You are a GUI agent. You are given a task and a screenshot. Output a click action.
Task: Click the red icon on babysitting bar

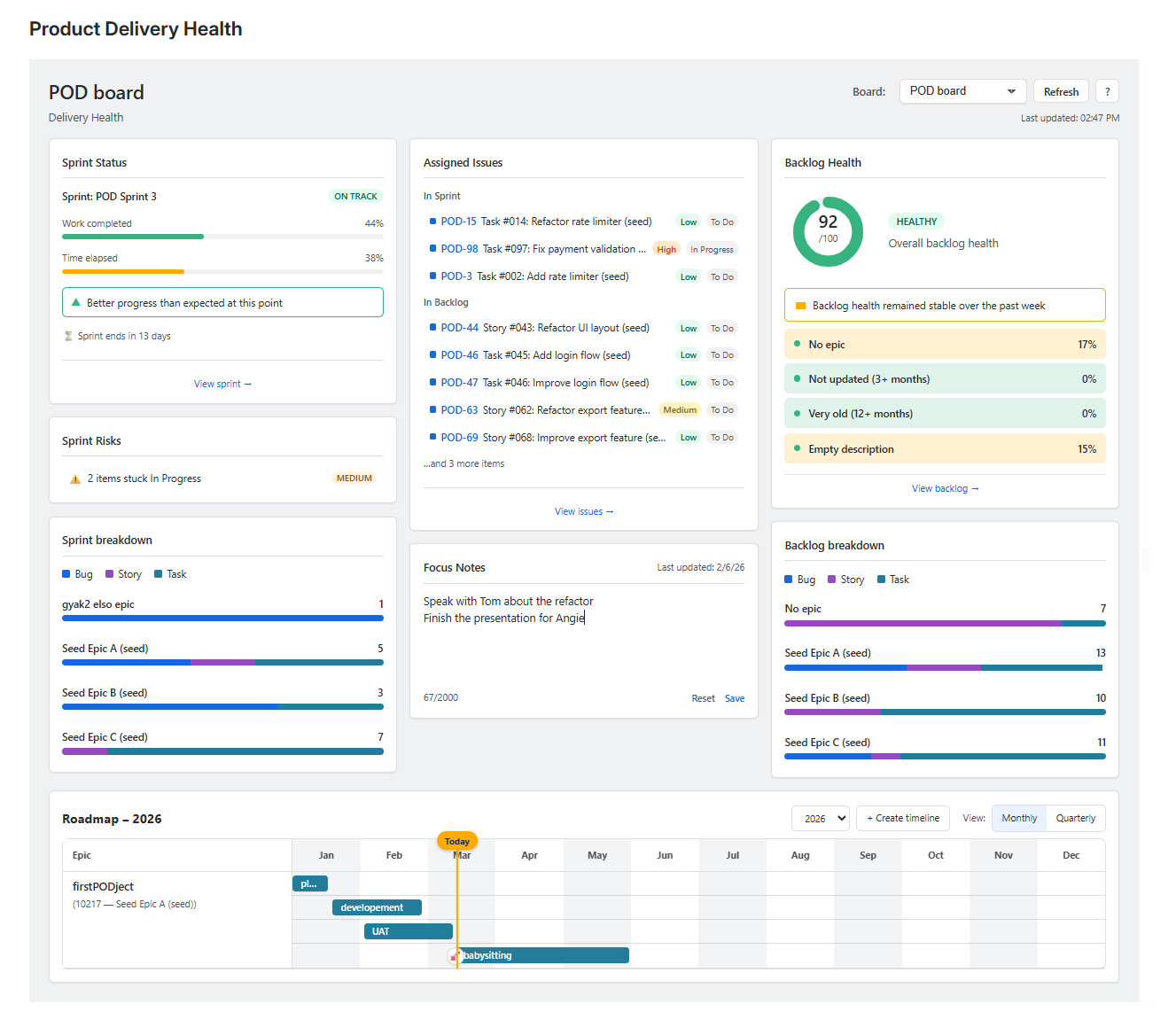455,957
